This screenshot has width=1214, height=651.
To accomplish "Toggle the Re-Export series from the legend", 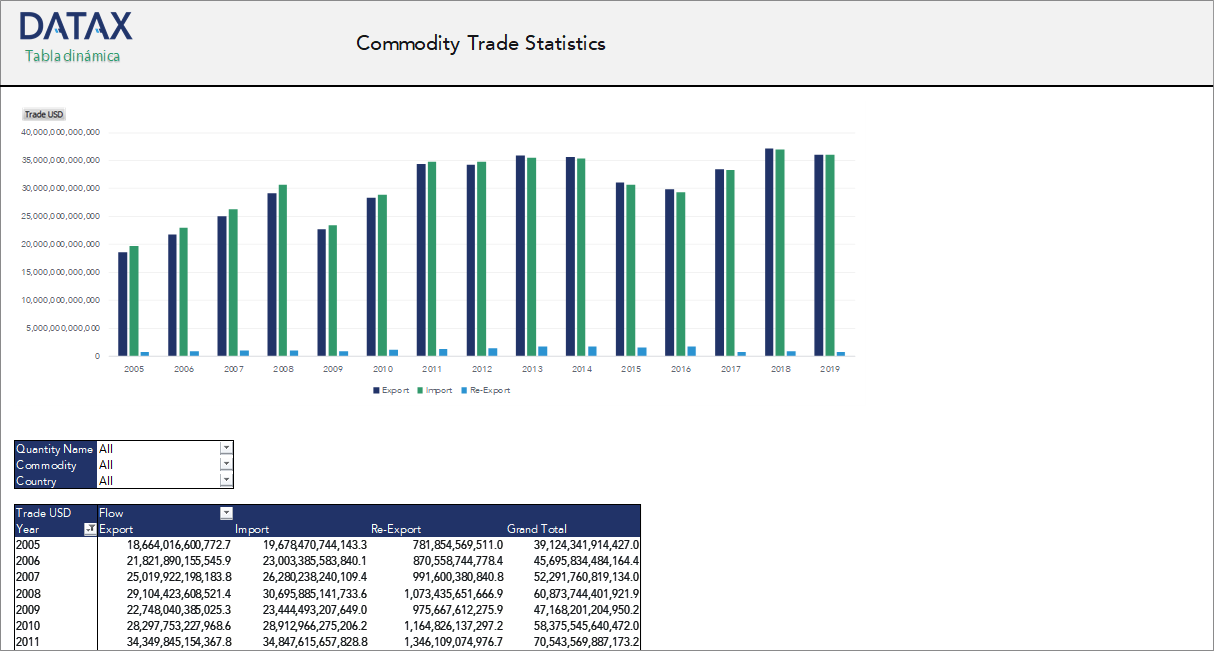I will pos(492,390).
